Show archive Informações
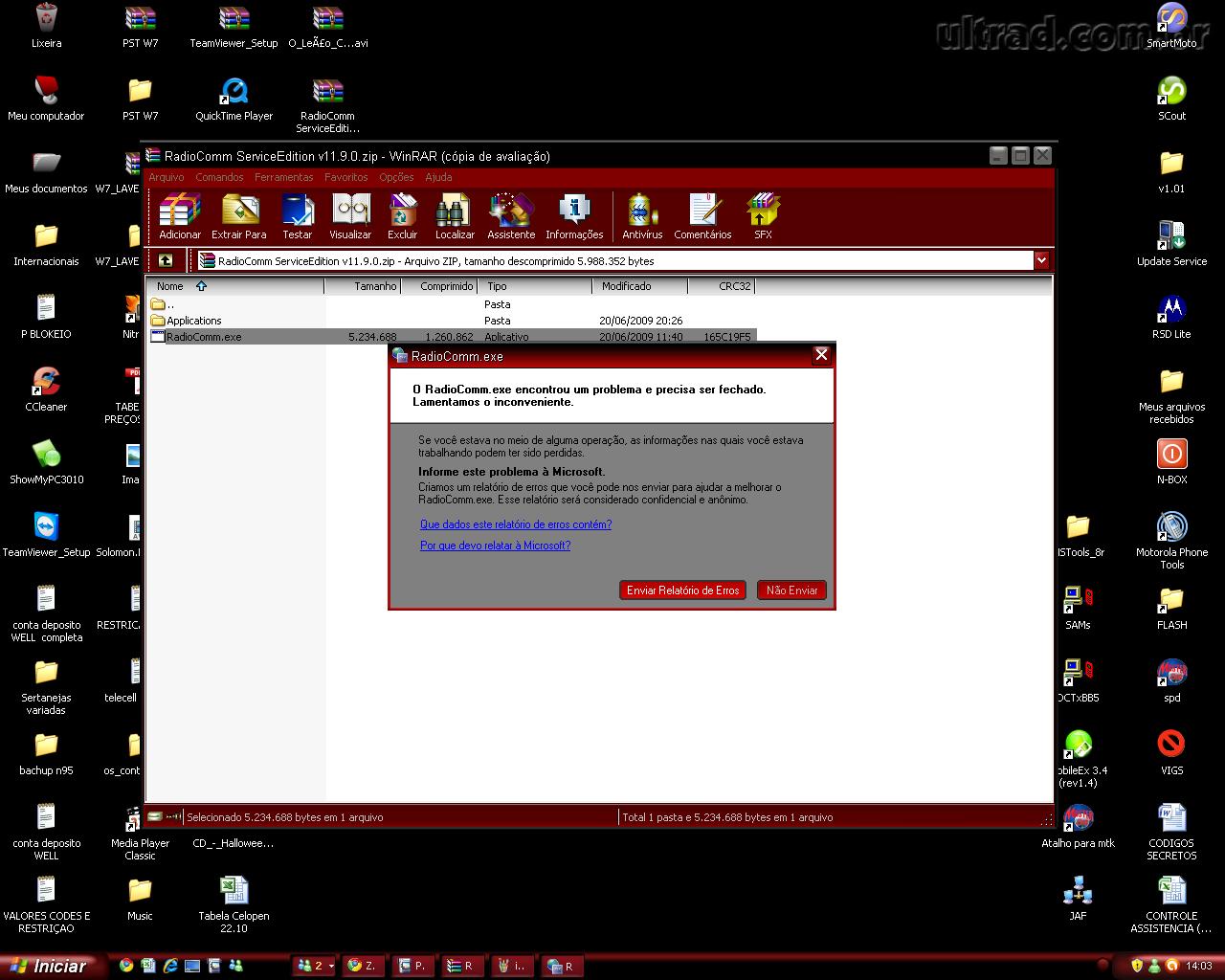The image size is (1225, 980). (x=574, y=216)
